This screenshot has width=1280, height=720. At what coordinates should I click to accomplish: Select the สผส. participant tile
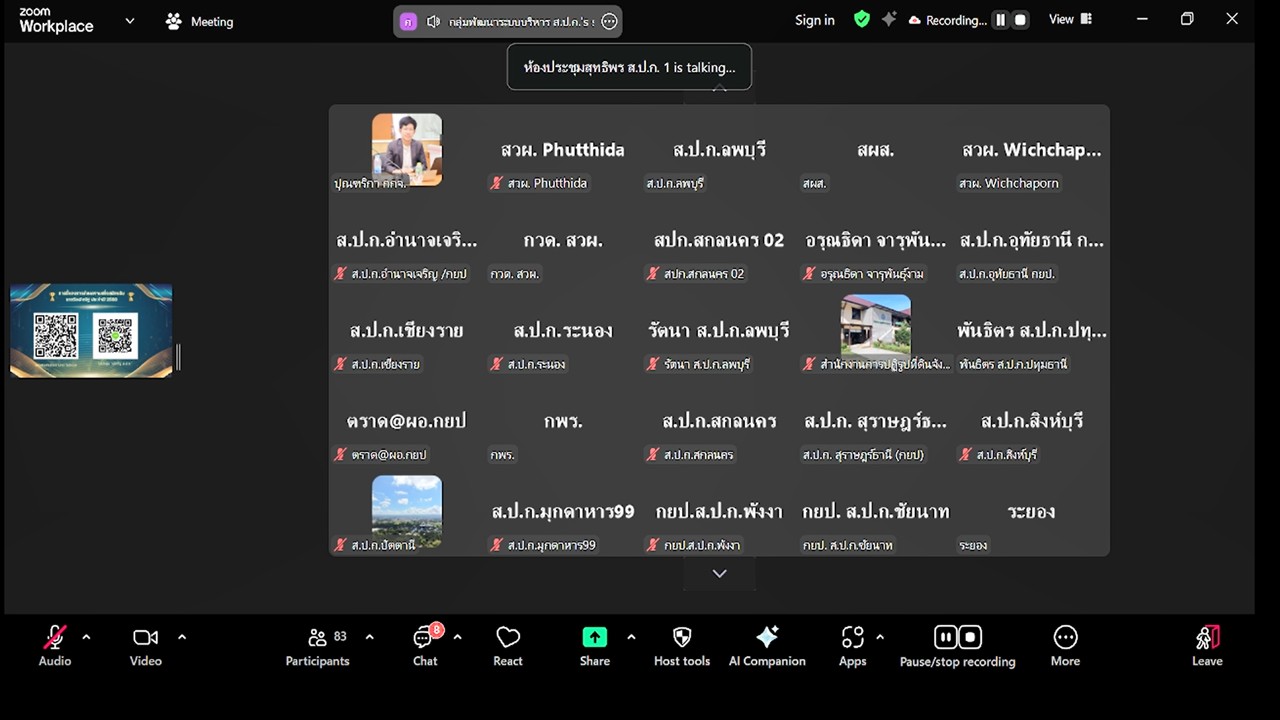click(876, 150)
